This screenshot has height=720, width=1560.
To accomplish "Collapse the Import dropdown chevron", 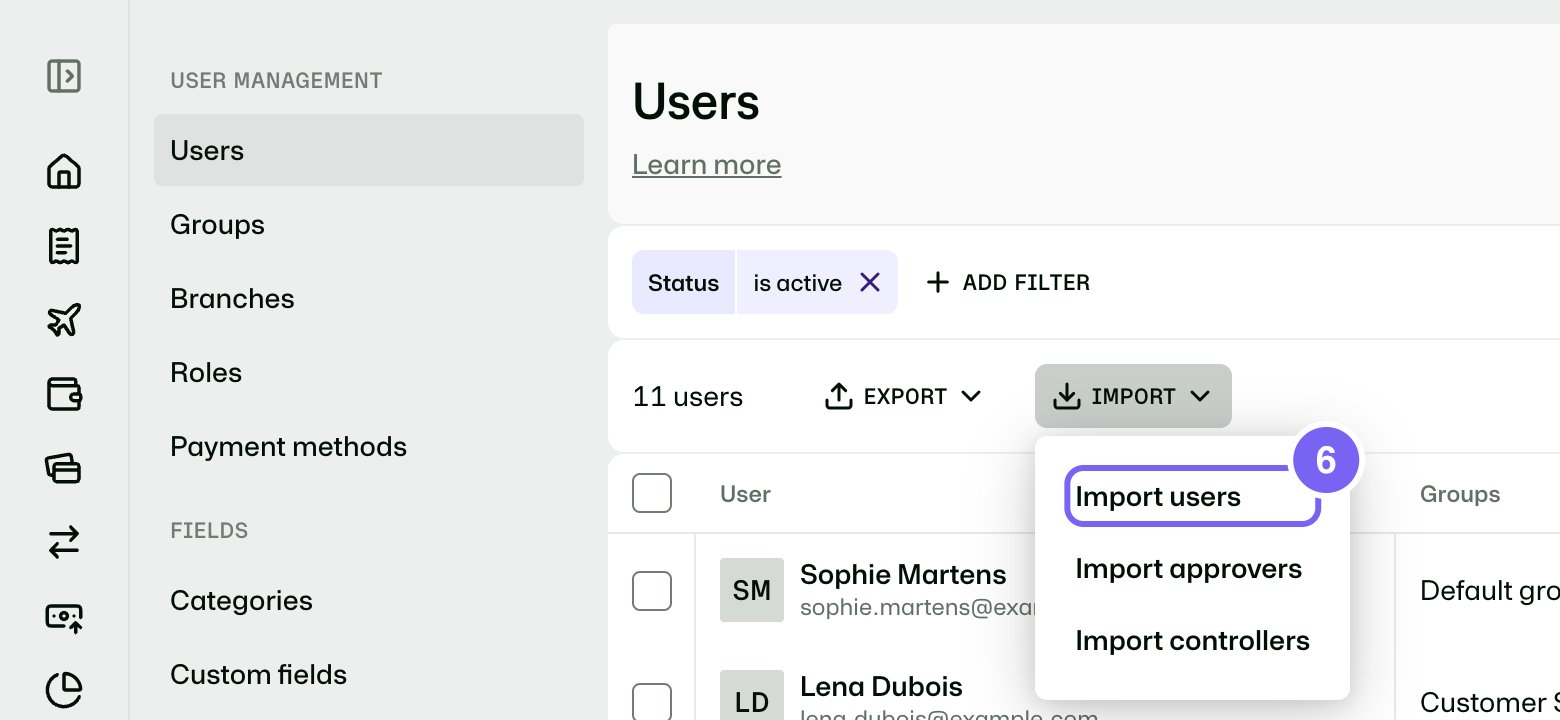I will coord(1200,397).
